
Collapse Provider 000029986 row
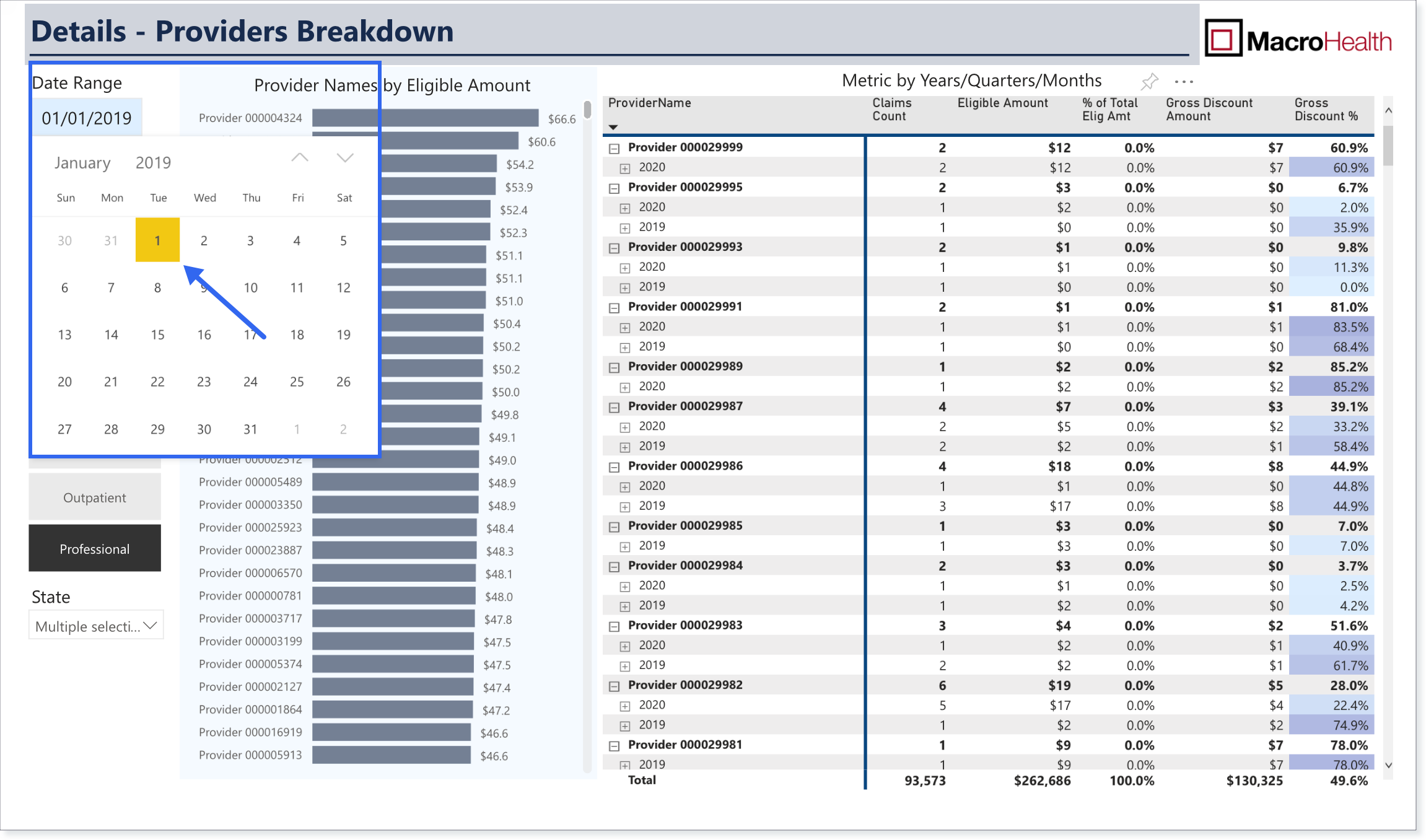[x=614, y=467]
